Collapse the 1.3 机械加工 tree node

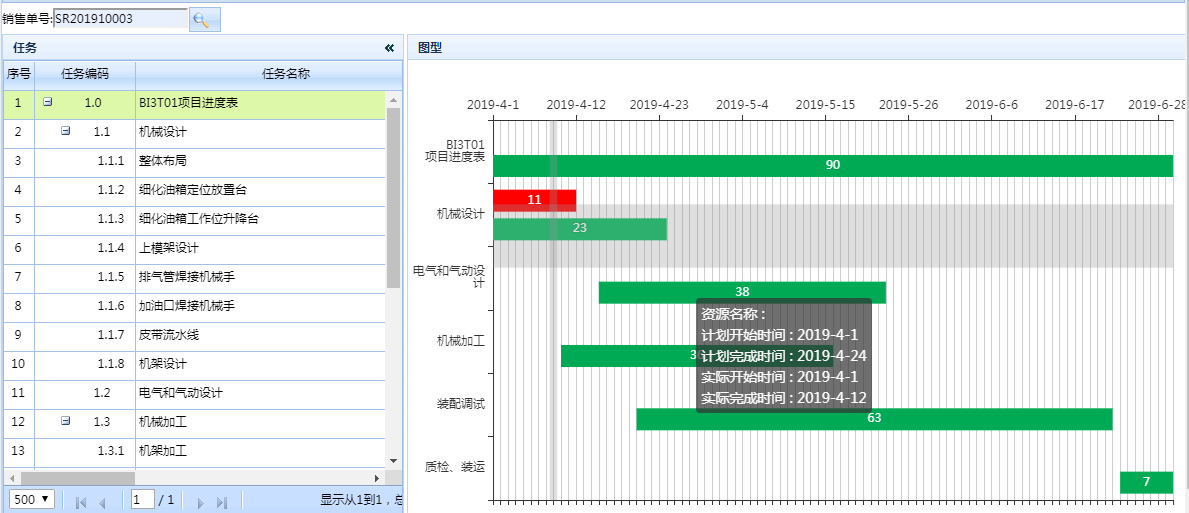click(x=65, y=421)
